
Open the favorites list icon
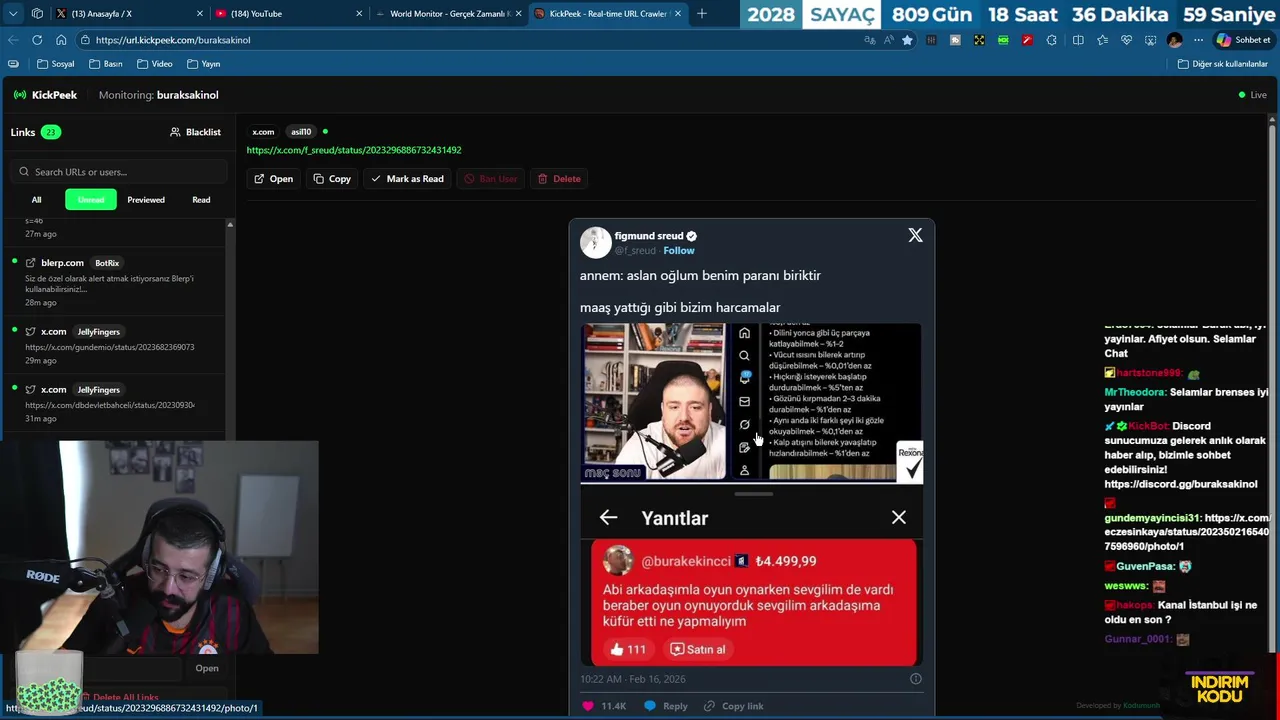[x=1102, y=40]
